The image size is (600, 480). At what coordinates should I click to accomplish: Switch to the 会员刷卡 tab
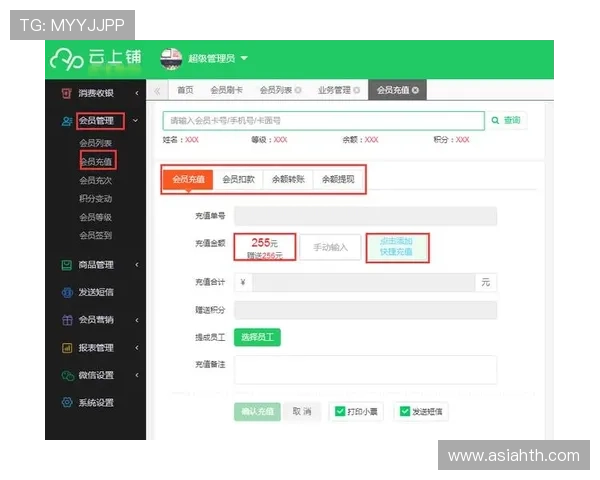tap(227, 90)
